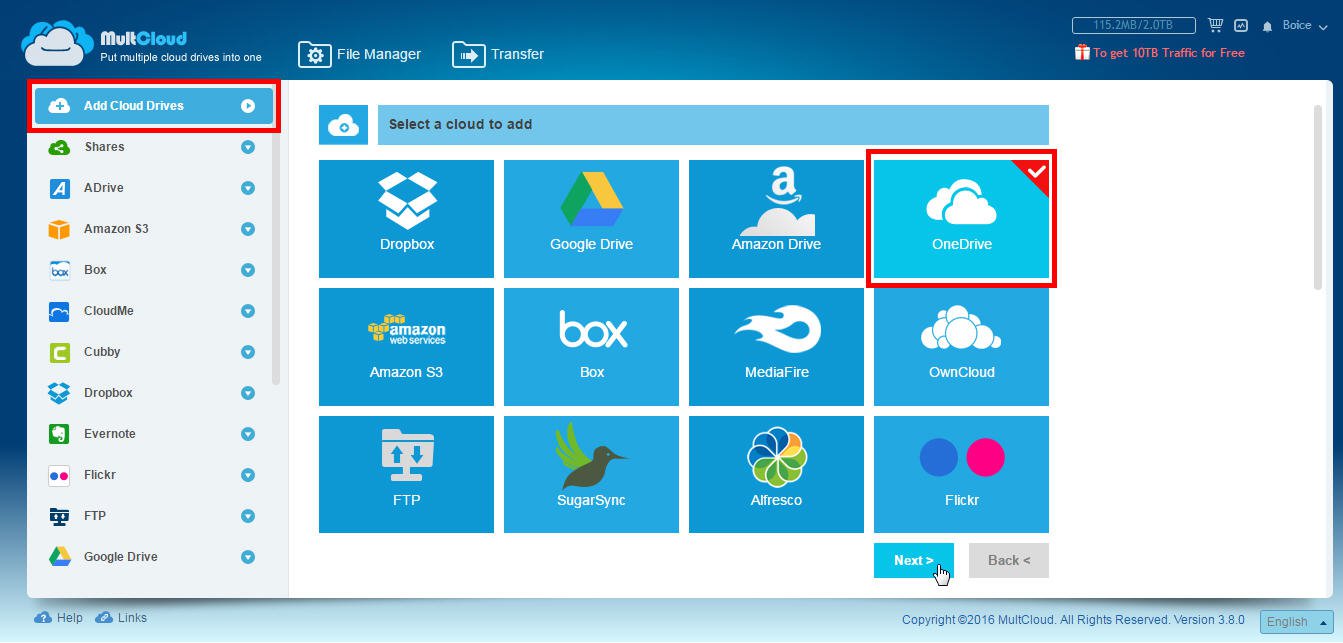Select the Dropbox cloud tile
This screenshot has height=643, width=1343.
tap(406, 219)
